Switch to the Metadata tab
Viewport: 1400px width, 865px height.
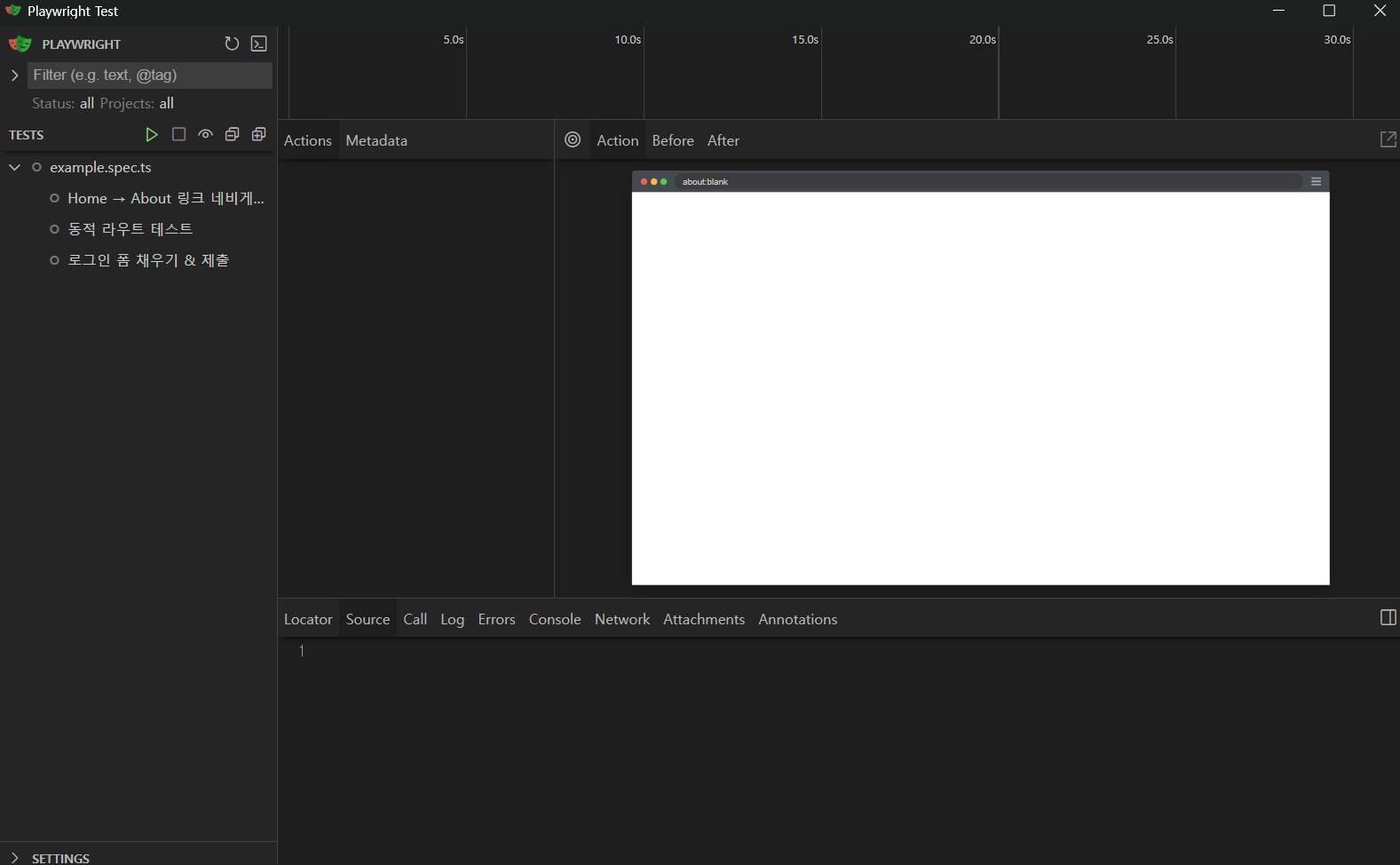[376, 141]
